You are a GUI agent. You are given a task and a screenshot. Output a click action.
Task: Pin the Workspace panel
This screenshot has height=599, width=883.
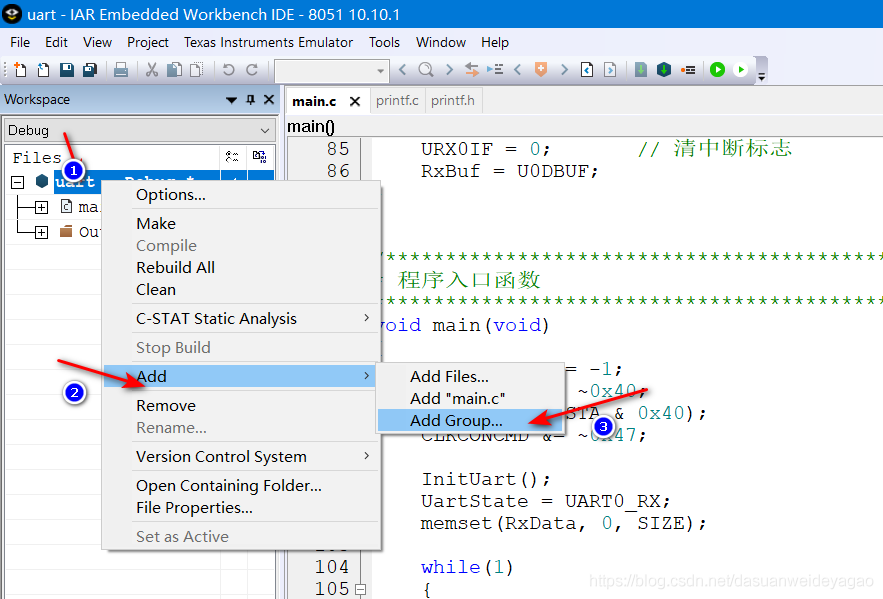(x=251, y=100)
